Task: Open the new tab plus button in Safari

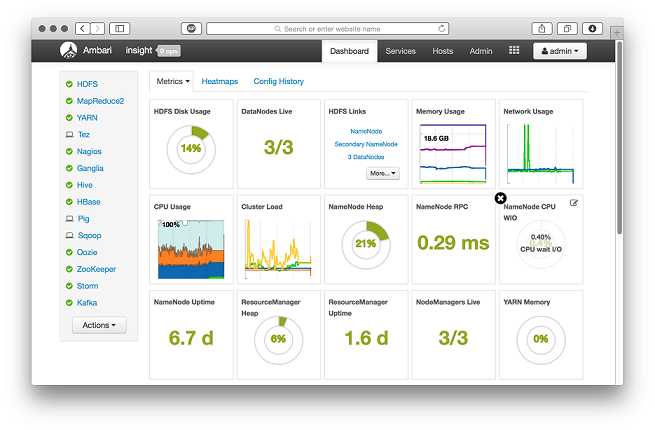Action: click(x=617, y=32)
